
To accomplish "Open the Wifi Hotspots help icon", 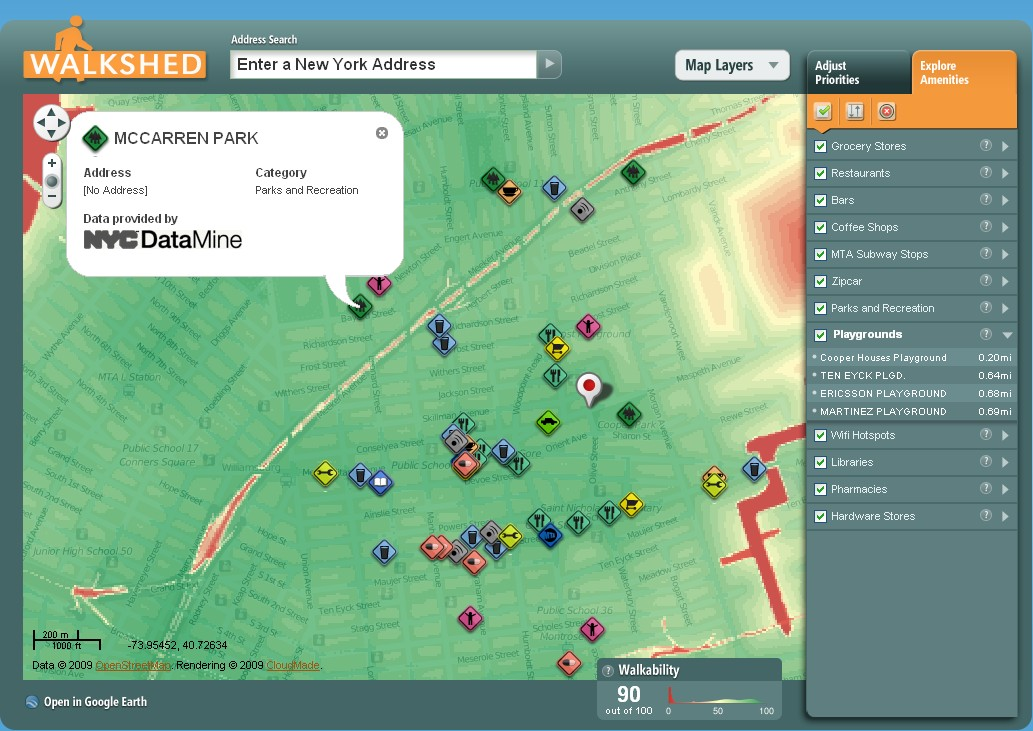I will coord(986,434).
